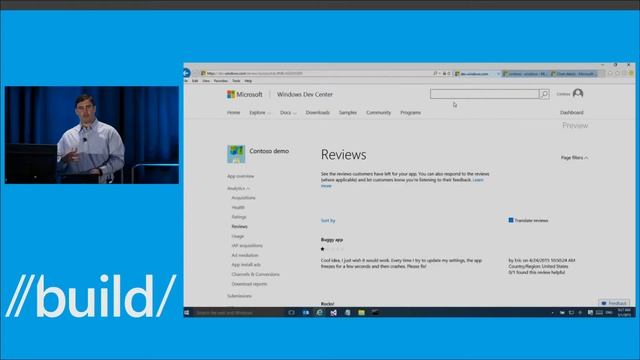Click the Microsoft logo
The width and height of the screenshot is (640, 360).
pyautogui.click(x=245, y=94)
